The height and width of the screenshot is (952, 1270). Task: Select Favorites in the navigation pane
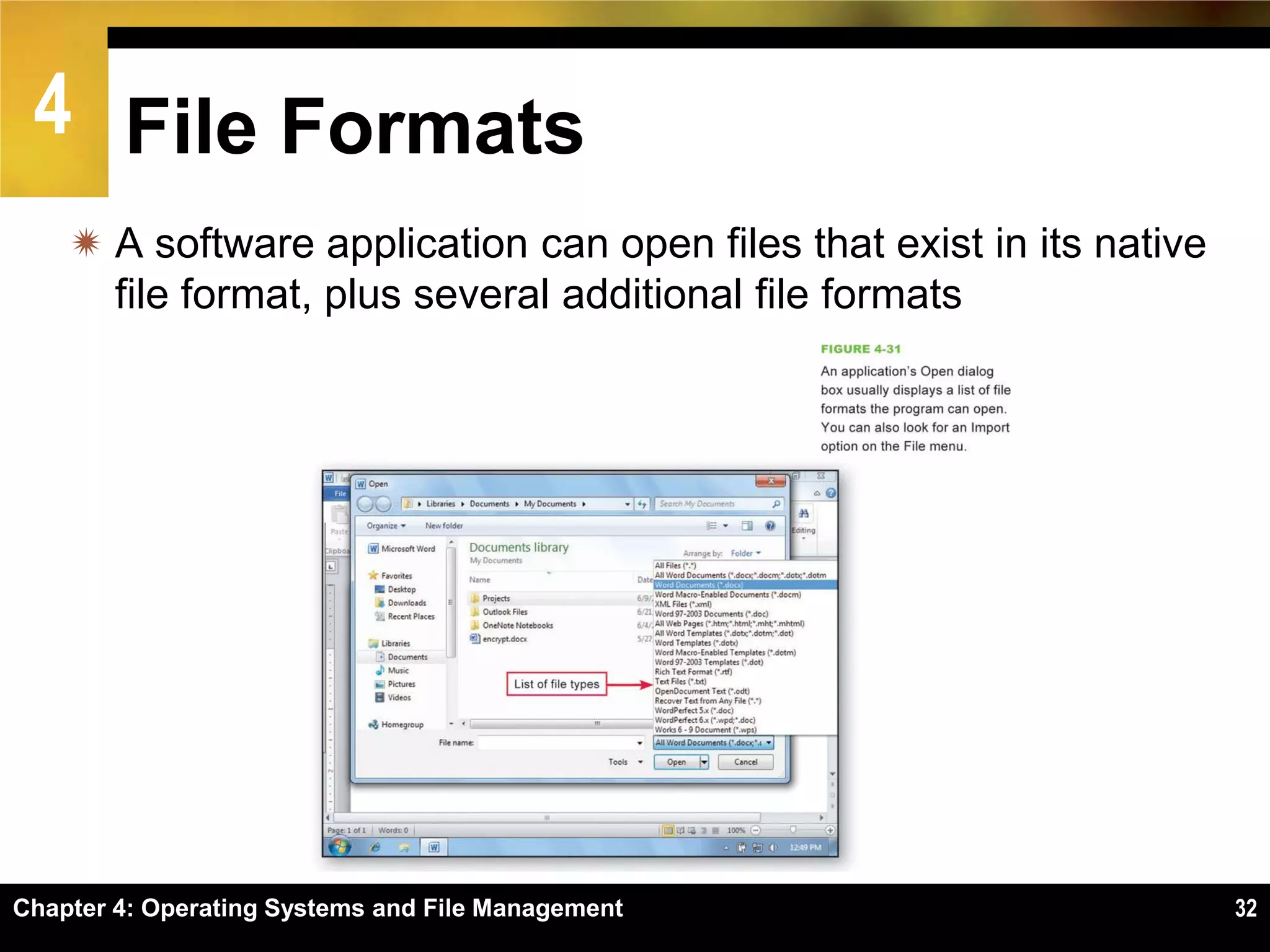coord(390,576)
